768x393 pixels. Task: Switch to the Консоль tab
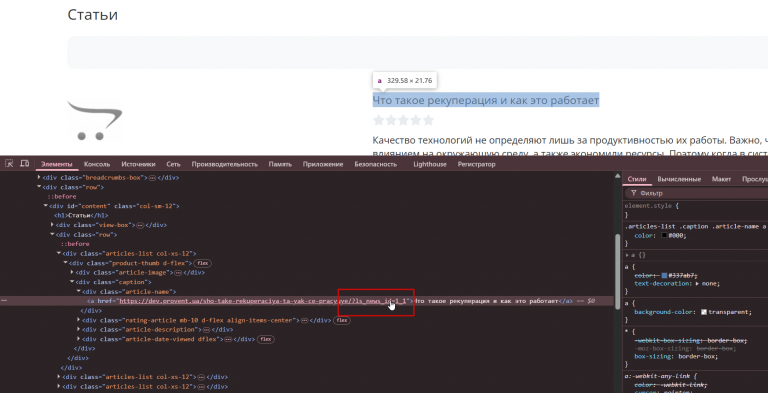[97, 164]
